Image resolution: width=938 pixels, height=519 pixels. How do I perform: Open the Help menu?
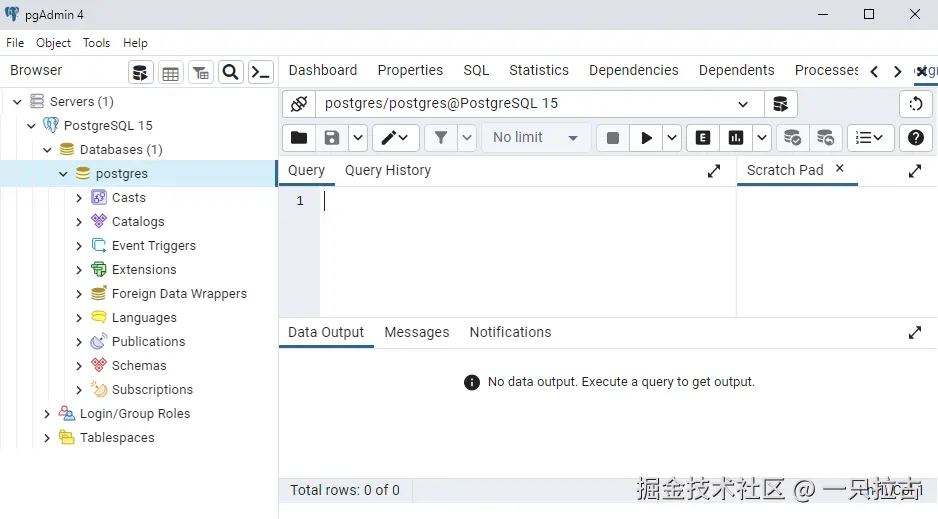pyautogui.click(x=135, y=43)
